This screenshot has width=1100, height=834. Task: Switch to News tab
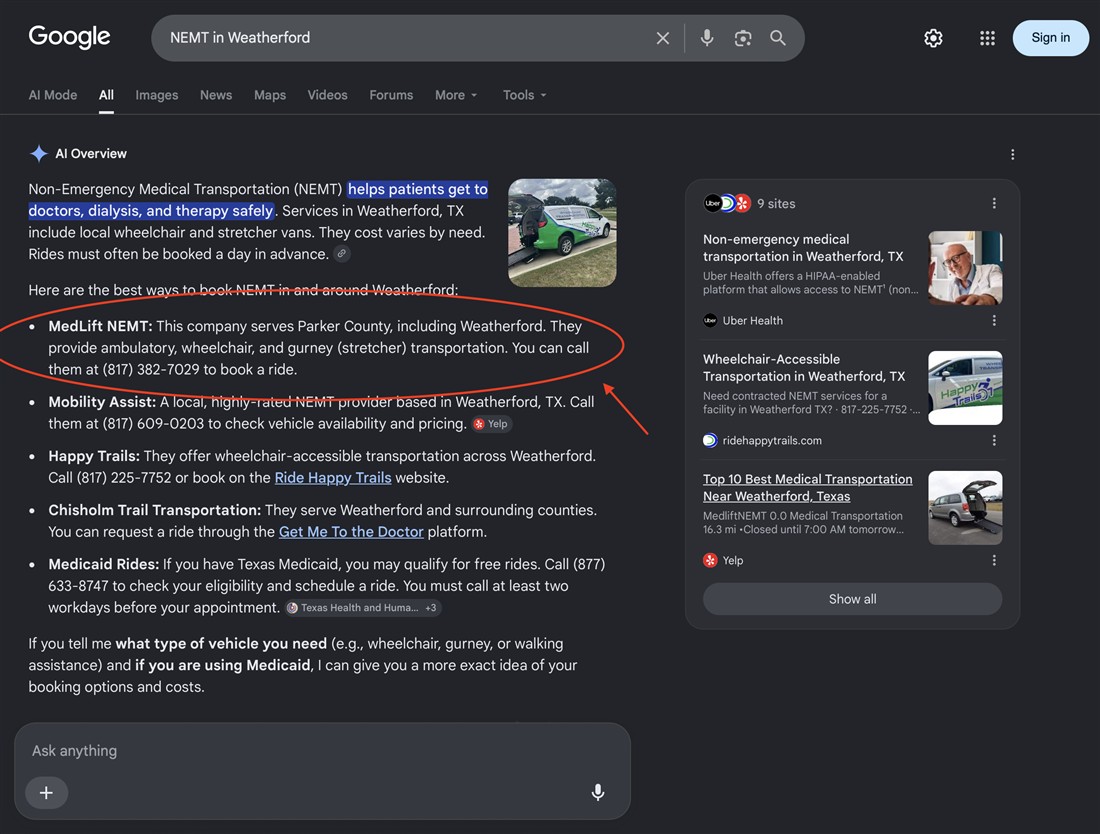pyautogui.click(x=215, y=95)
